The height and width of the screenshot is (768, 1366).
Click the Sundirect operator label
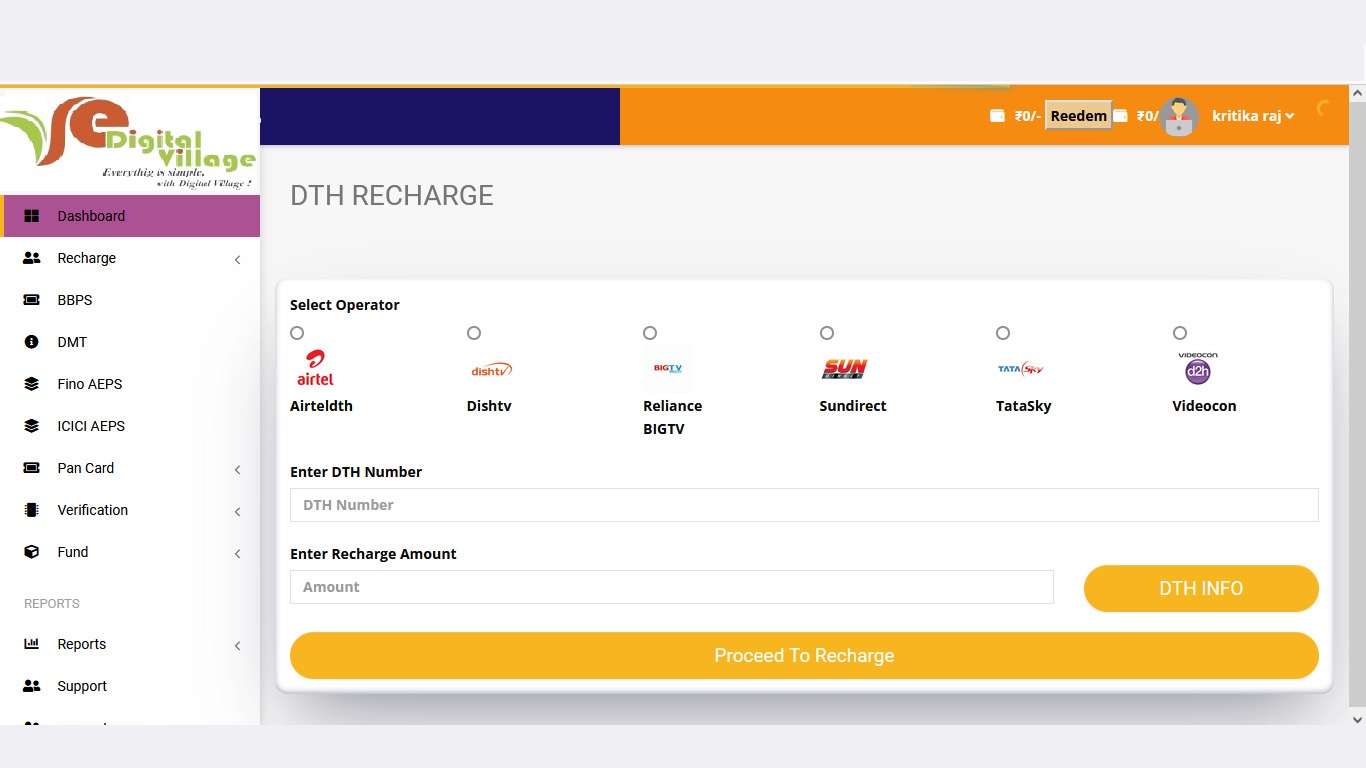[x=853, y=406]
